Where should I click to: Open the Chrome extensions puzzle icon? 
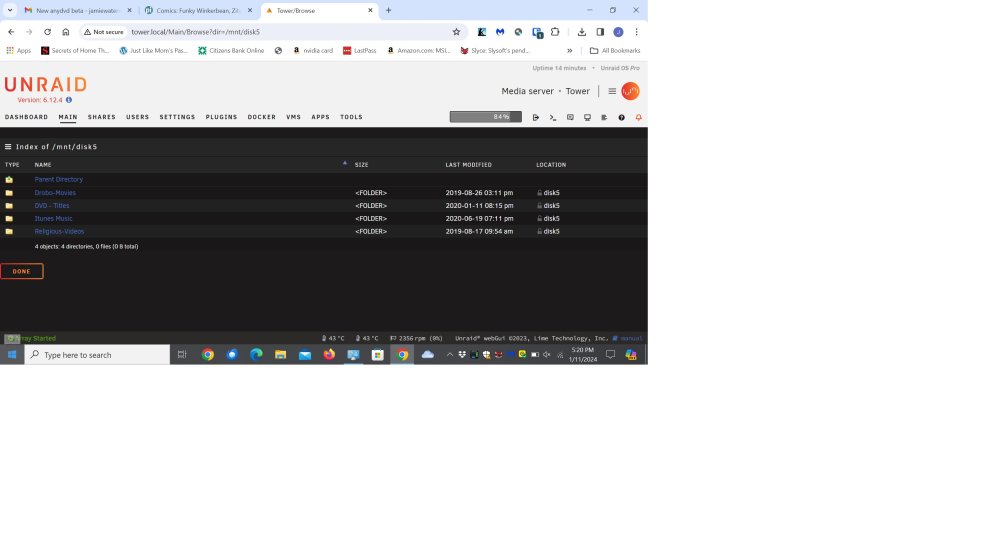[555, 32]
